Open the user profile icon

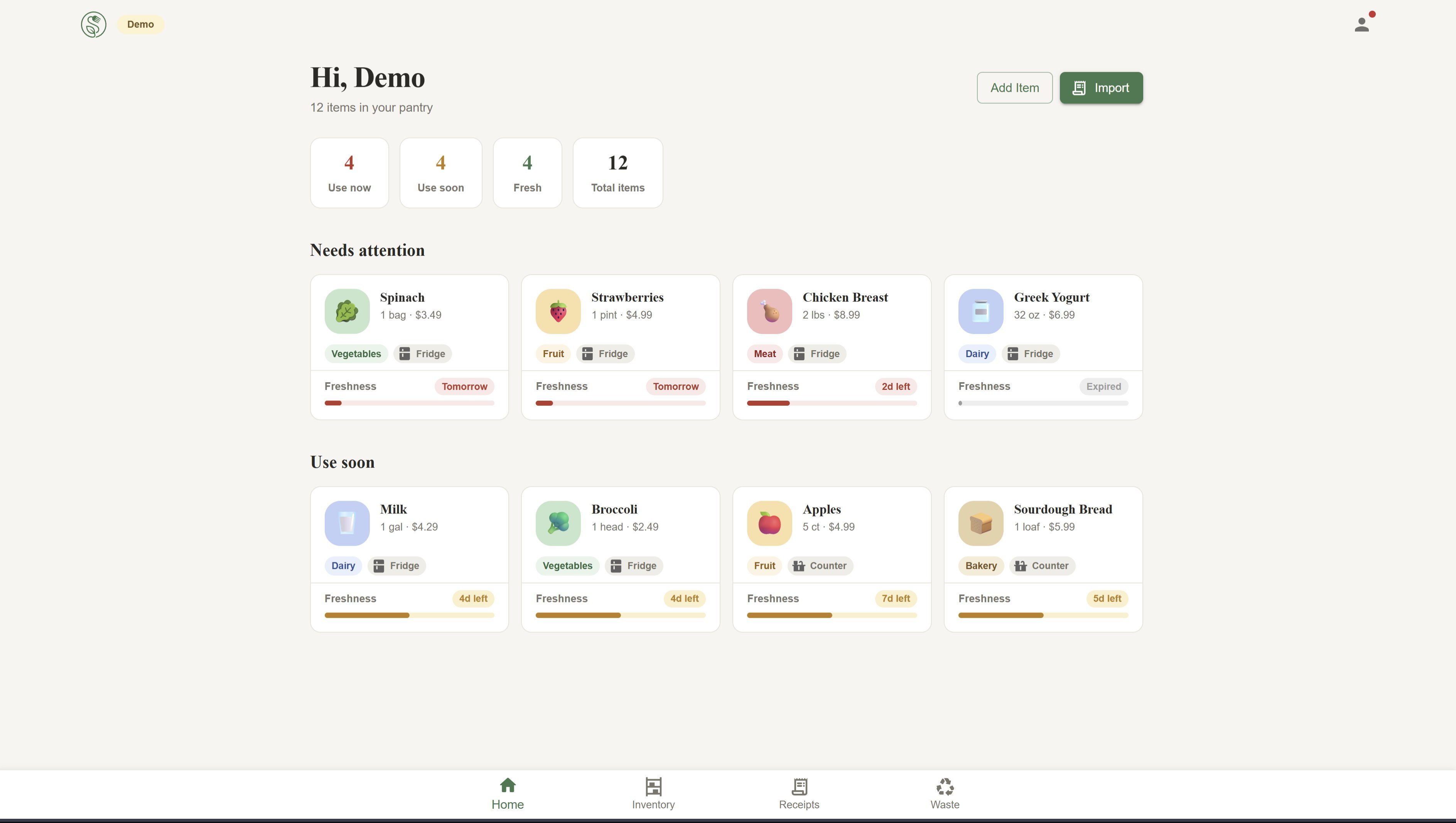coord(1362,24)
